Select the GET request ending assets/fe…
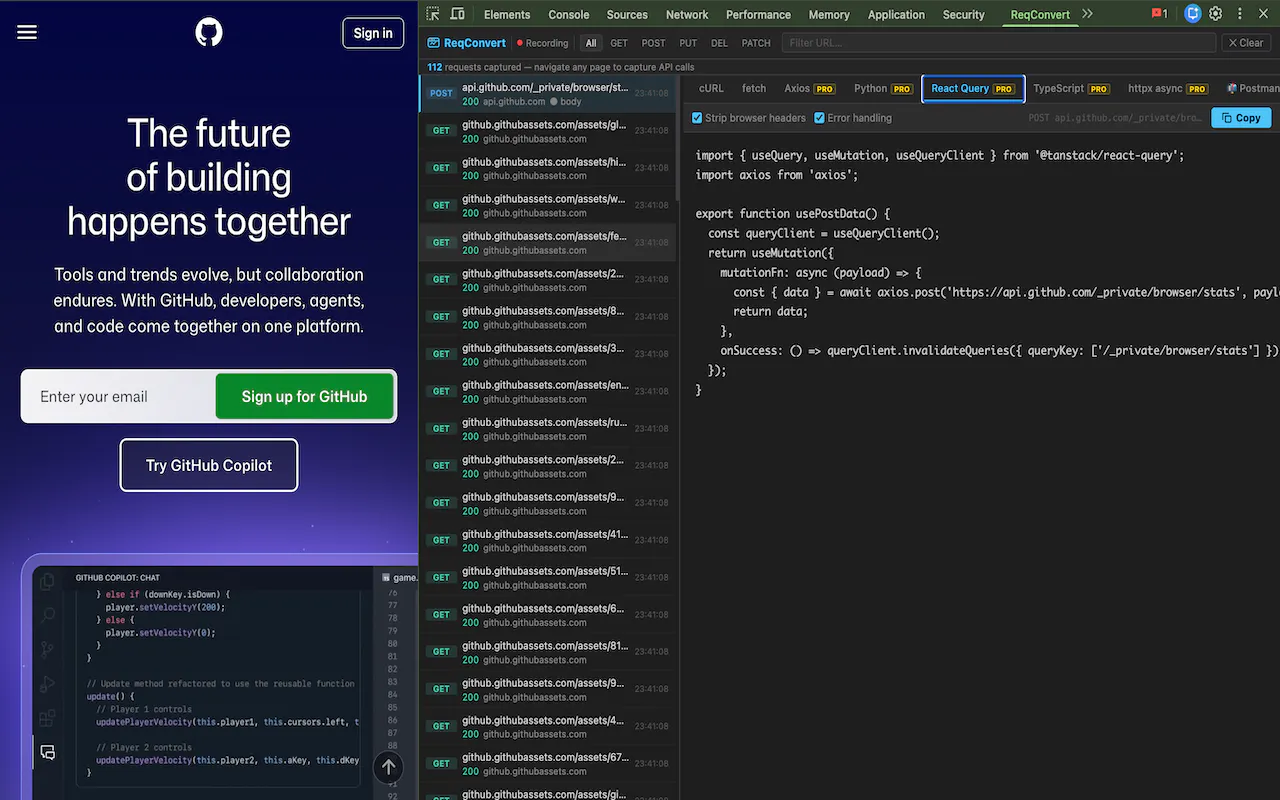 point(549,242)
